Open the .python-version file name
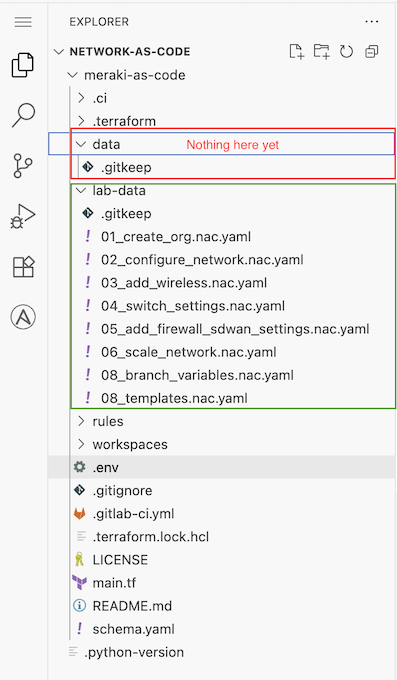 pos(134,652)
